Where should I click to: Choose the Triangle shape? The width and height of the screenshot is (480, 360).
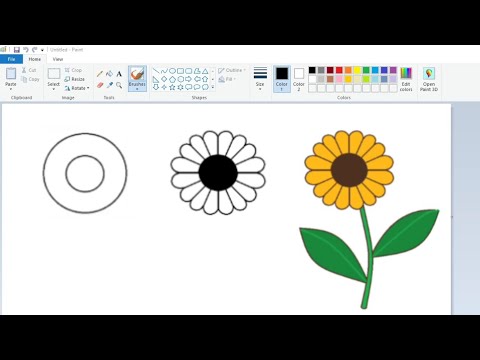205,71
